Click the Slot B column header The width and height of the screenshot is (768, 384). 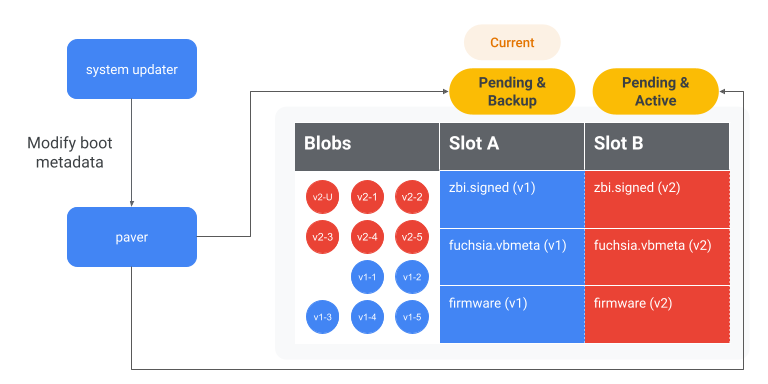pyautogui.click(x=657, y=146)
